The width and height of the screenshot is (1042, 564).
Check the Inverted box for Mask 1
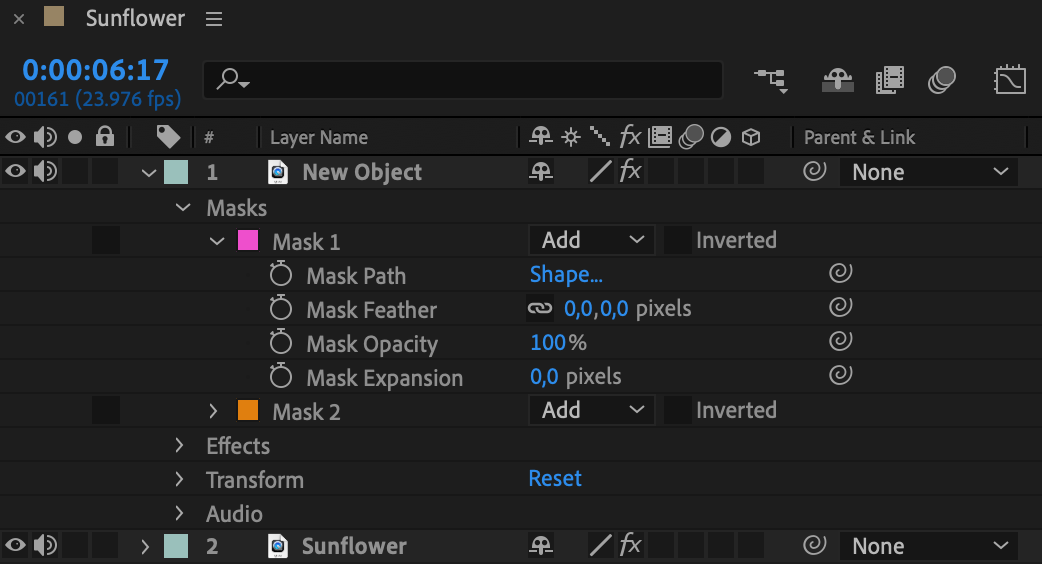tap(677, 240)
